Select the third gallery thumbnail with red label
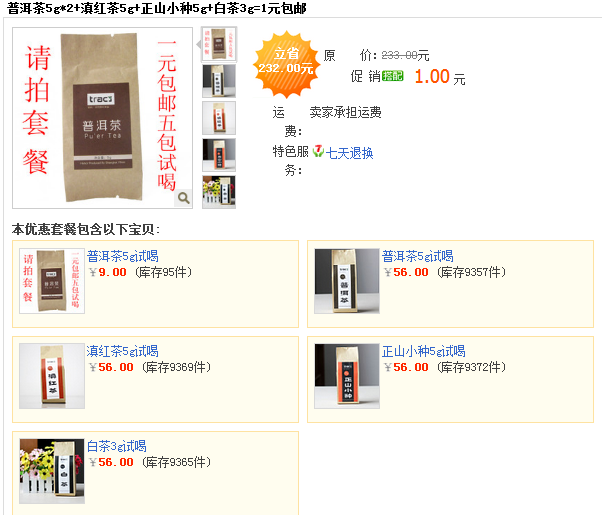This screenshot has width=602, height=515. 219,118
